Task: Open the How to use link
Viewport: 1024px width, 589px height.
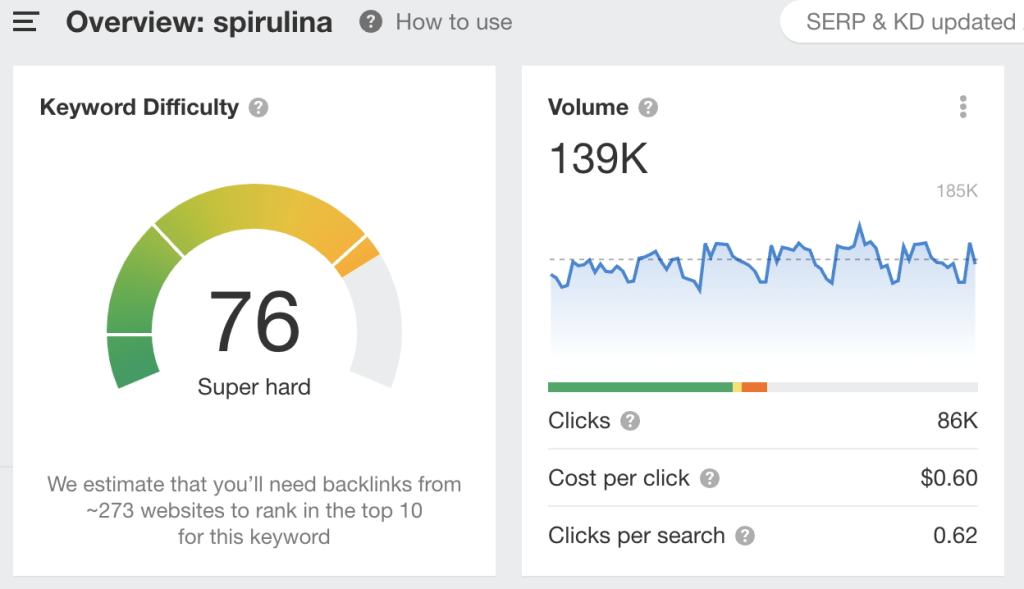Action: click(x=454, y=22)
